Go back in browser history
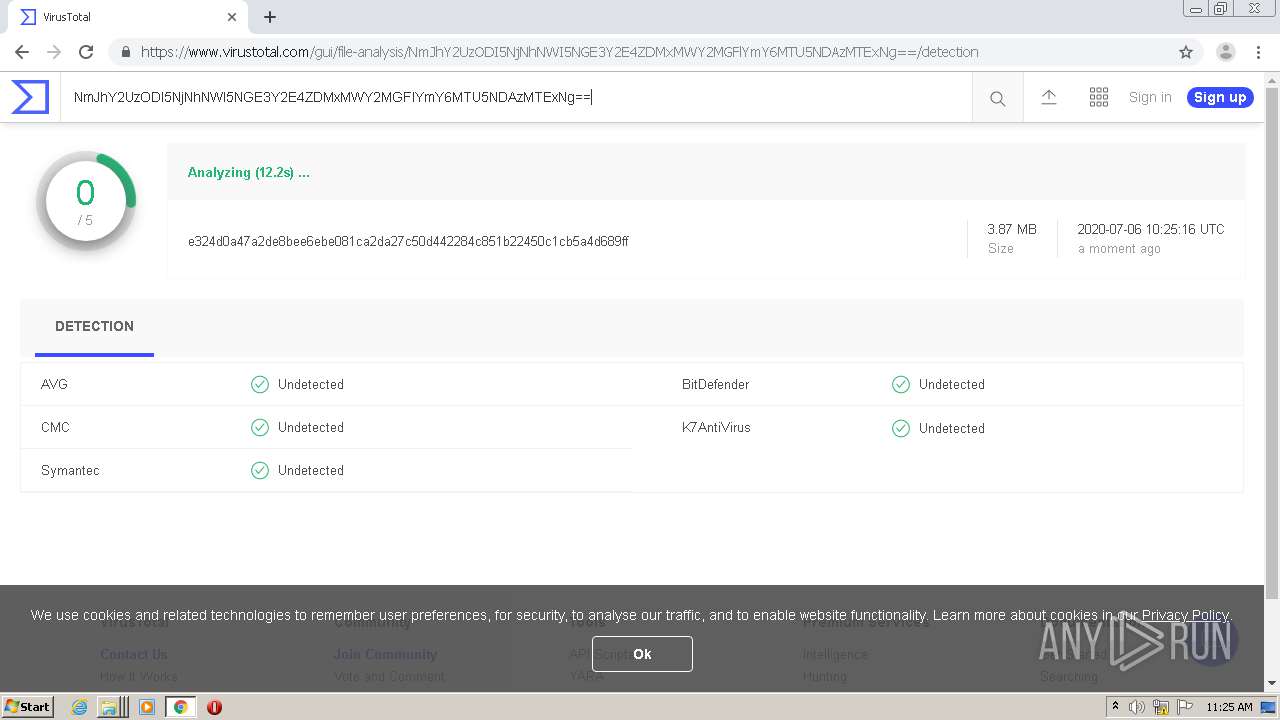 coord(22,52)
